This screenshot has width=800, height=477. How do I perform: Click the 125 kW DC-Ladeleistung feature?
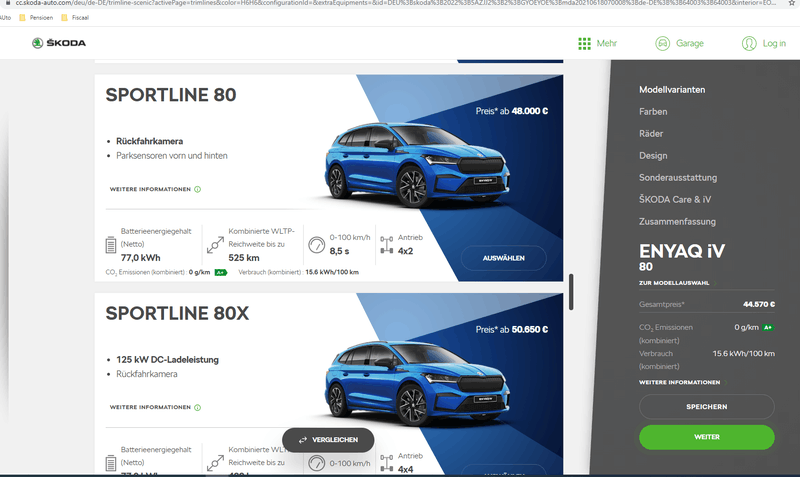tap(167, 360)
